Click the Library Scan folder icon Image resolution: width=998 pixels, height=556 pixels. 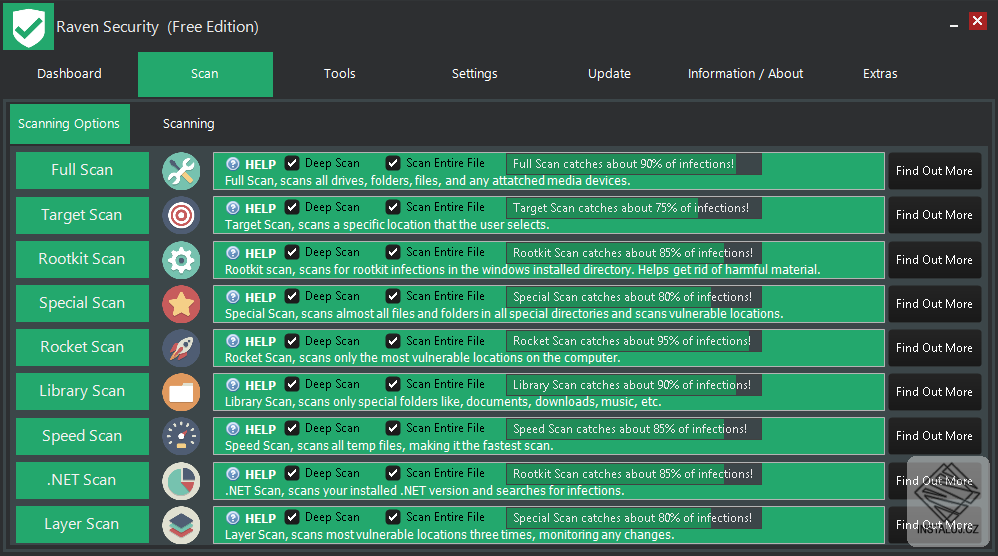(x=181, y=393)
